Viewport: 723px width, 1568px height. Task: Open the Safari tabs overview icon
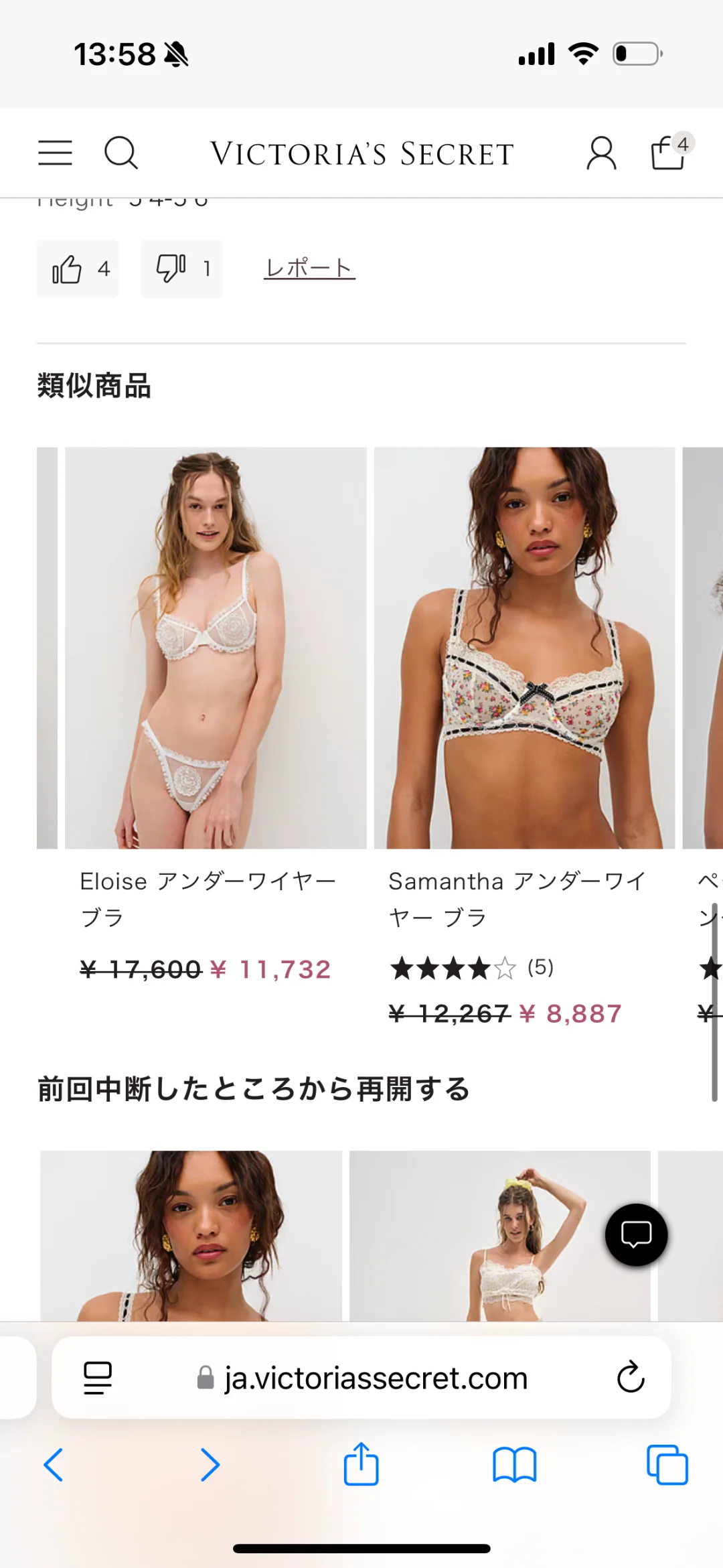(x=667, y=1465)
